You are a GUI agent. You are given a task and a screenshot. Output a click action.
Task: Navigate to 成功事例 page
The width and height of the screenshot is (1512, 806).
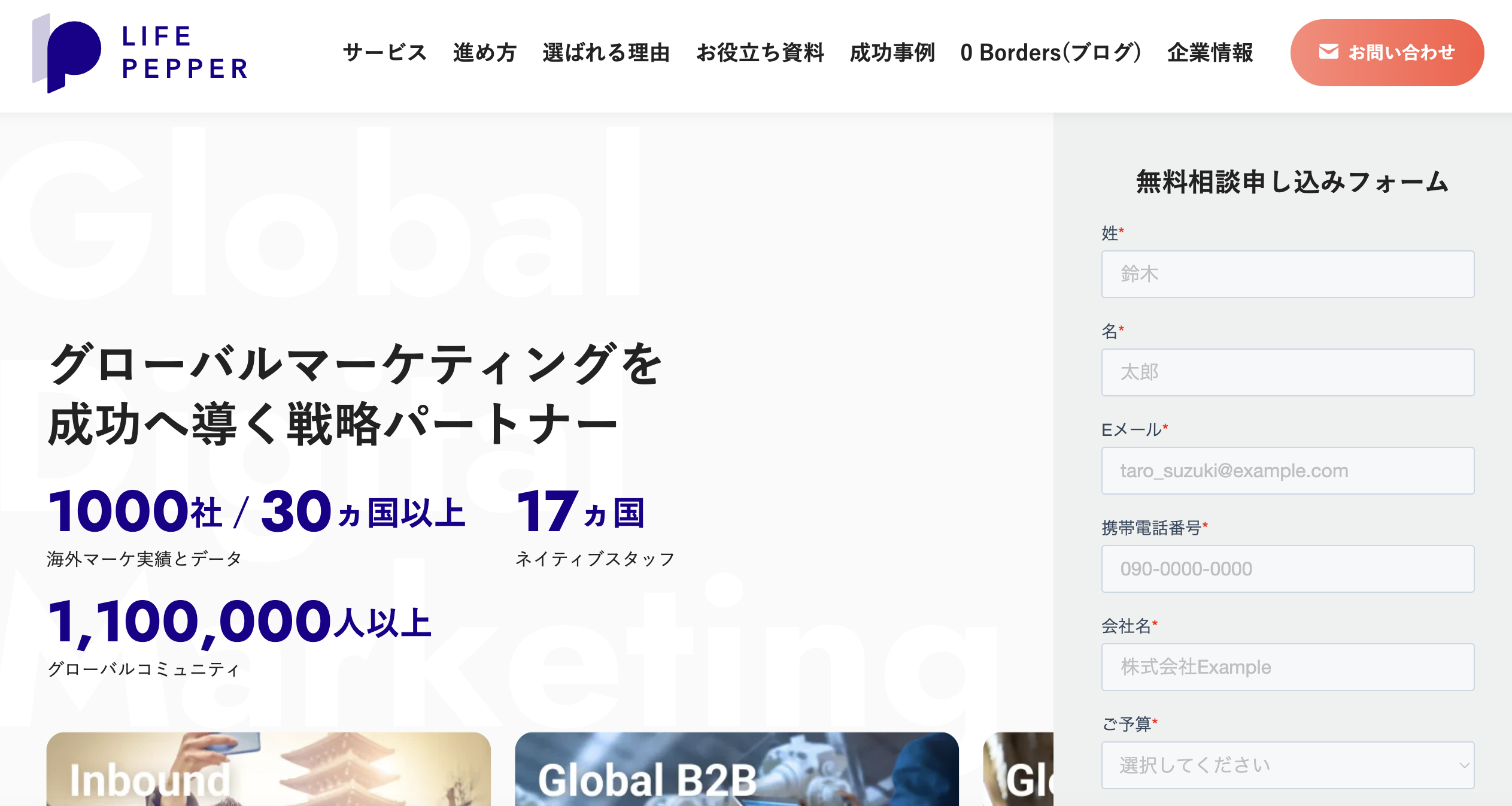892,53
